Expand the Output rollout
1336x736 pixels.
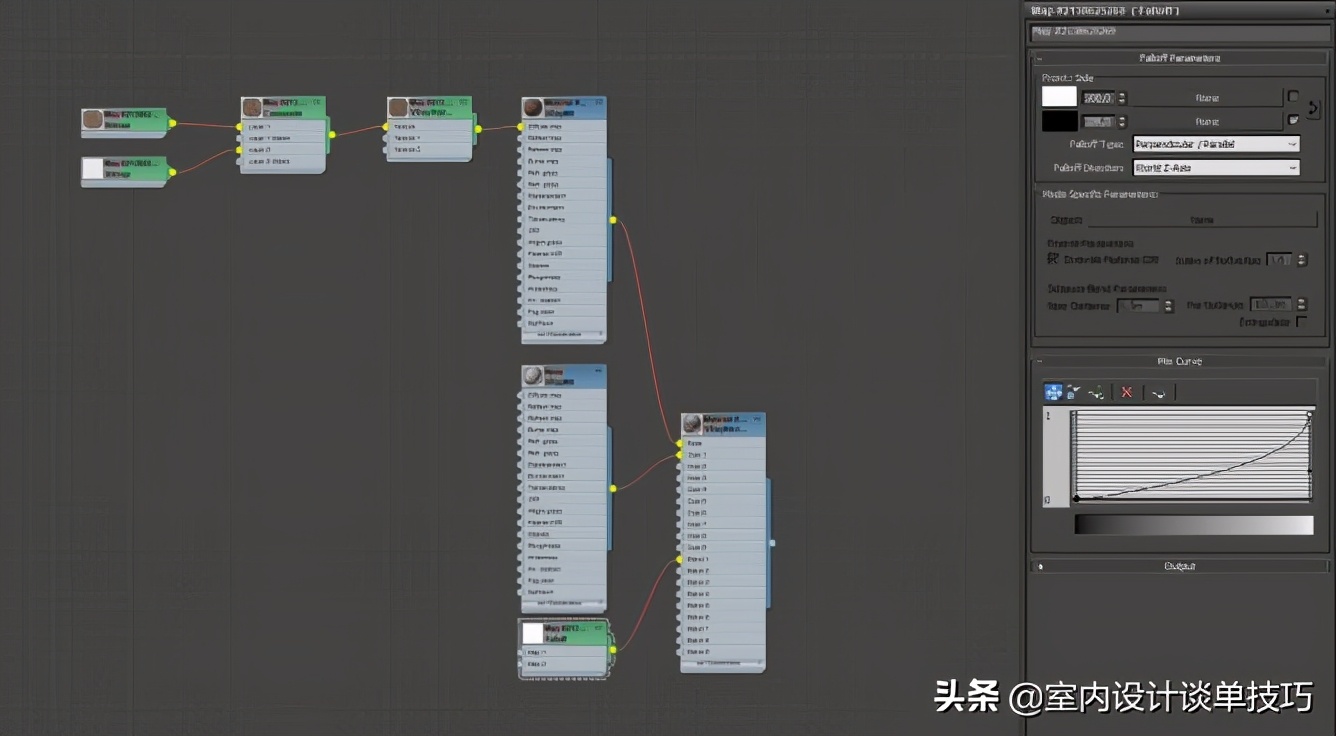[x=1179, y=566]
